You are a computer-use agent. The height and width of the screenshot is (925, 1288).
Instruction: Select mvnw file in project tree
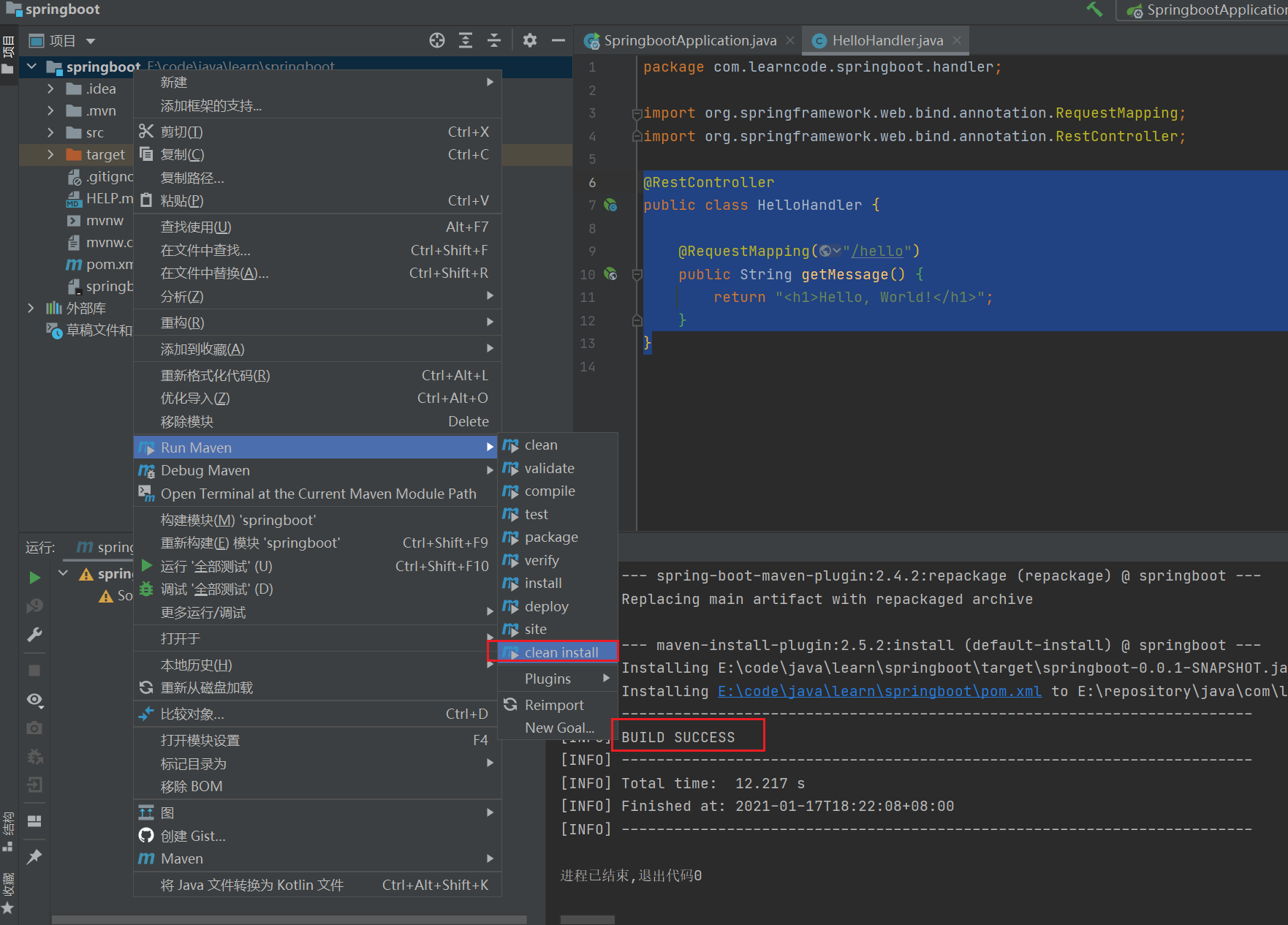coord(96,220)
